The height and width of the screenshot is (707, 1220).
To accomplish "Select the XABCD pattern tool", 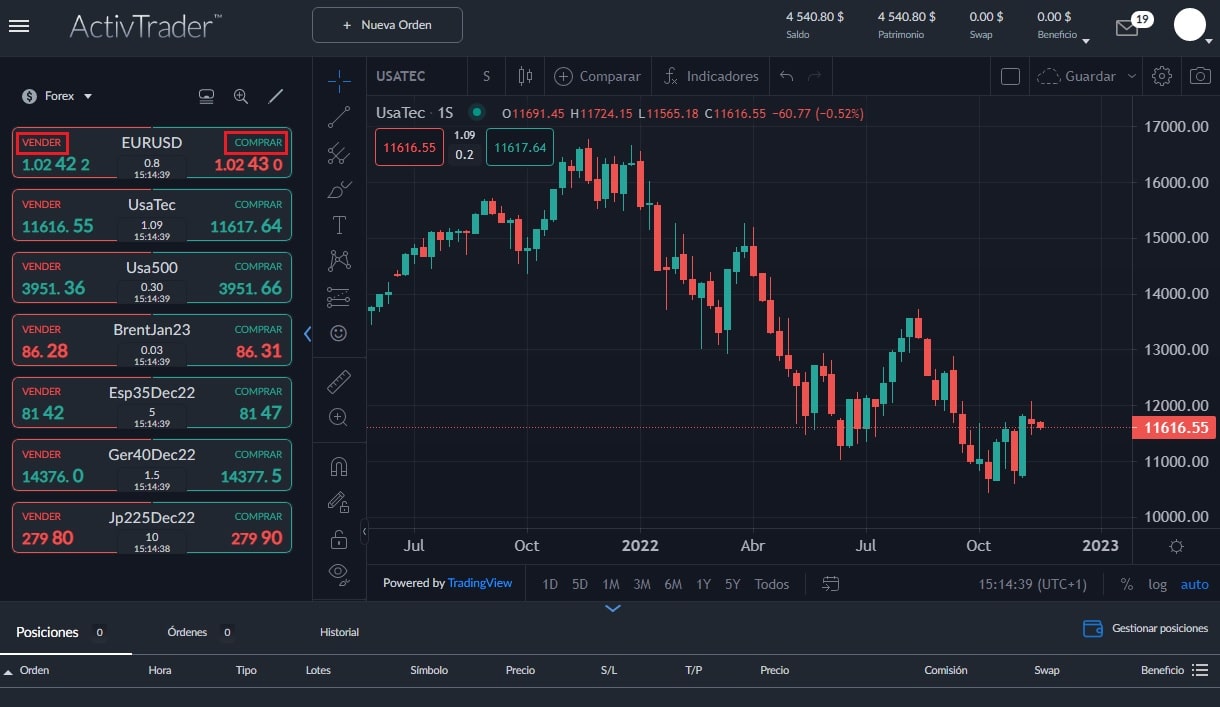I will point(338,260).
